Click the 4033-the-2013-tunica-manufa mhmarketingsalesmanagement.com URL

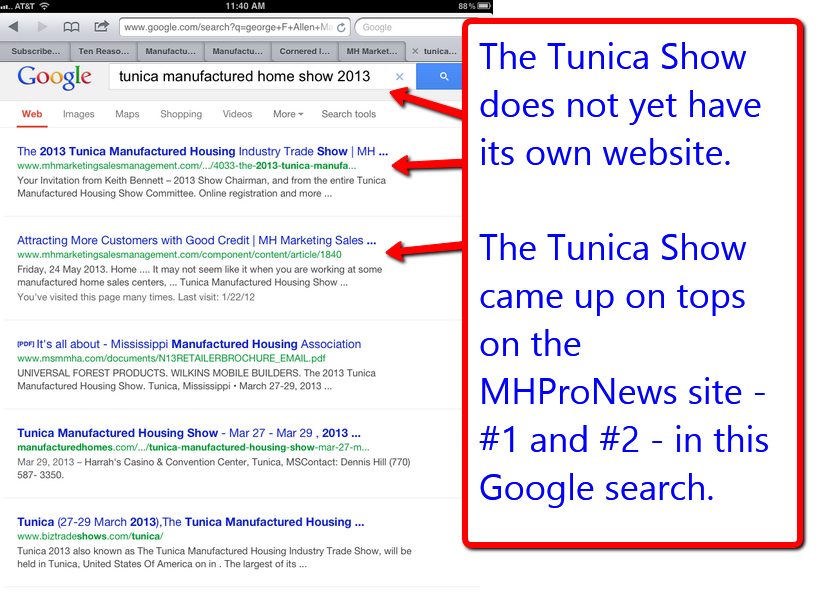pos(186,166)
